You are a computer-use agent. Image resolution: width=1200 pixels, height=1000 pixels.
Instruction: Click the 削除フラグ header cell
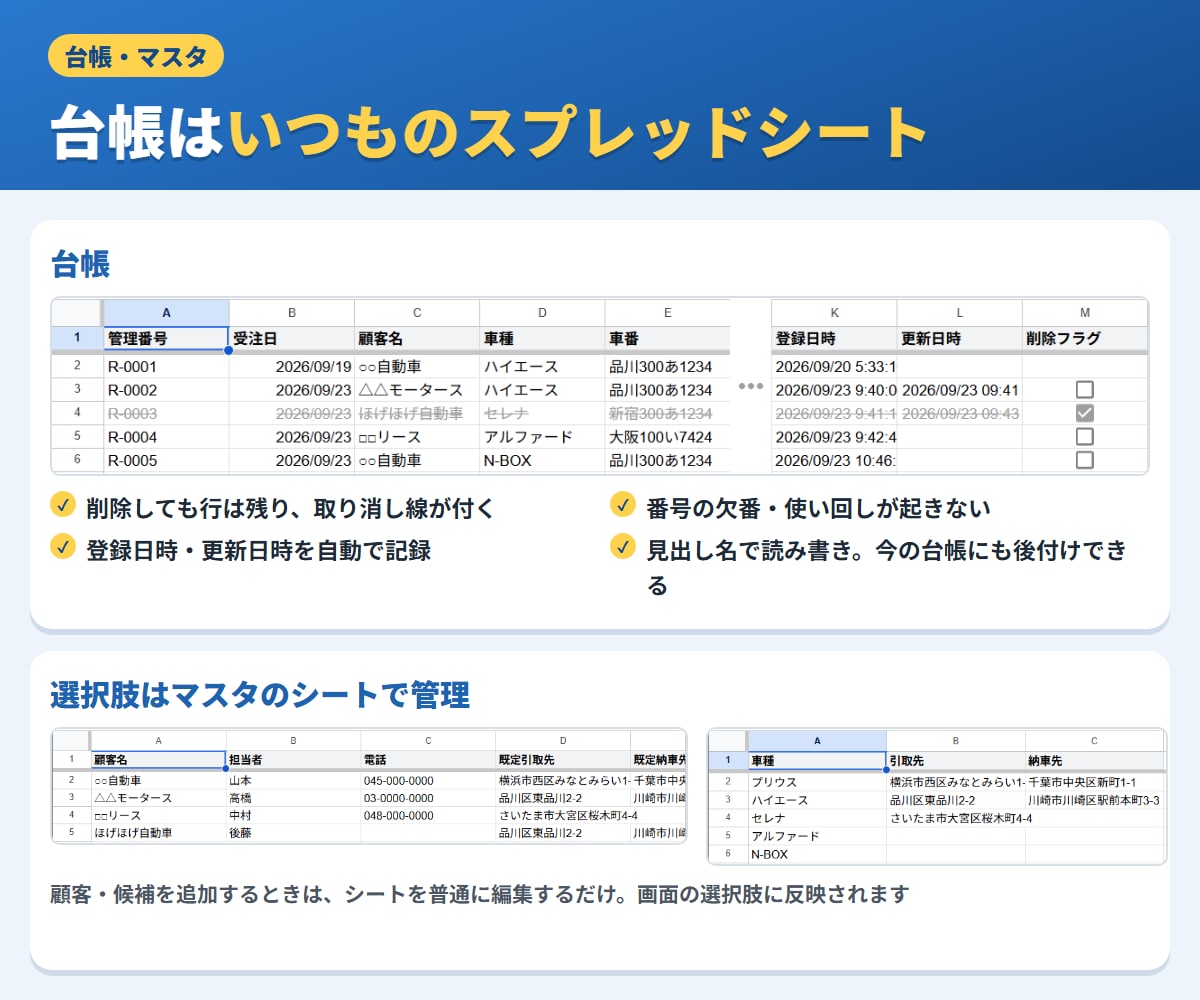click(1084, 338)
